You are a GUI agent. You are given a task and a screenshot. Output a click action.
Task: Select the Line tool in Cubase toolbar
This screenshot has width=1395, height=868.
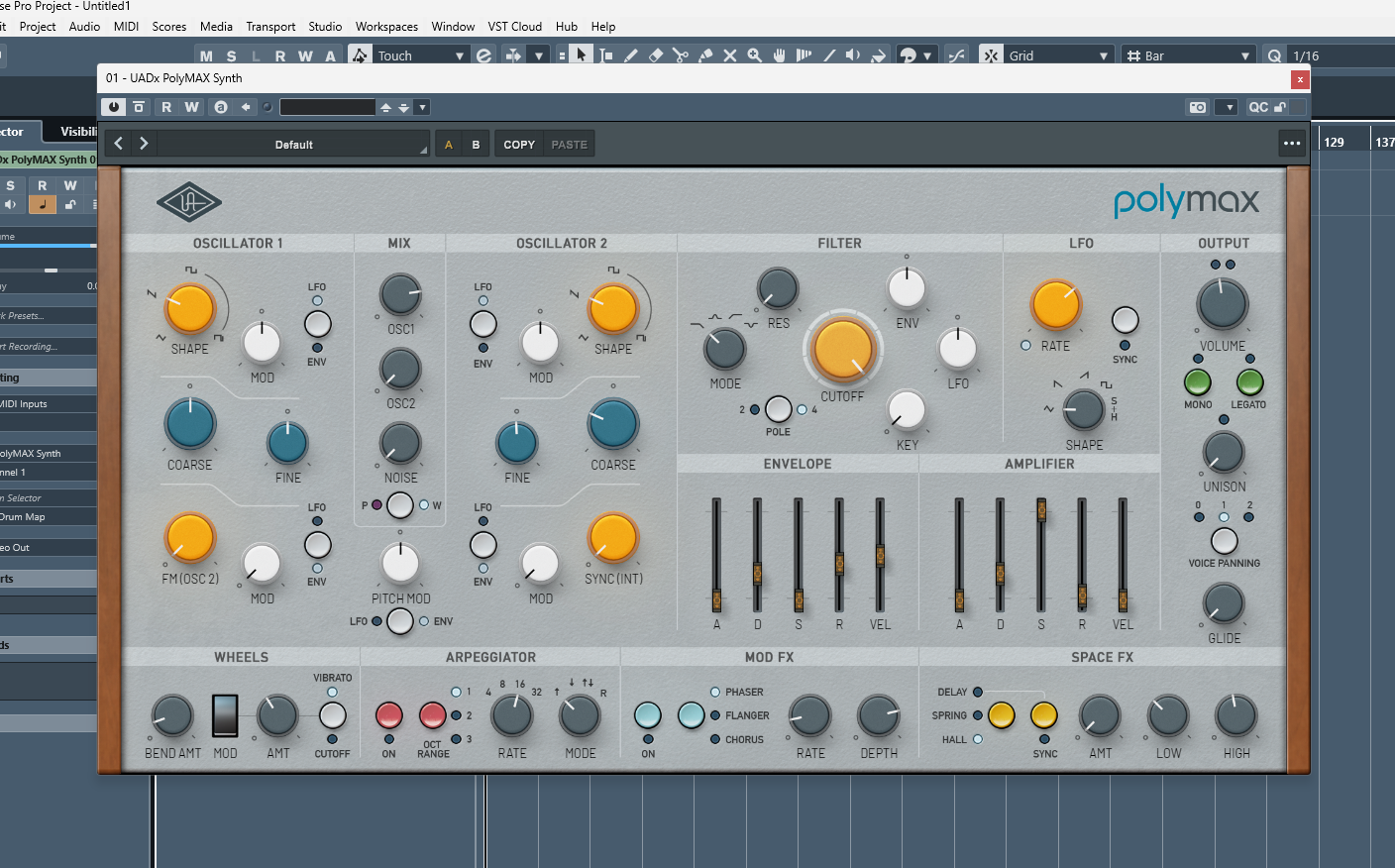(x=829, y=55)
